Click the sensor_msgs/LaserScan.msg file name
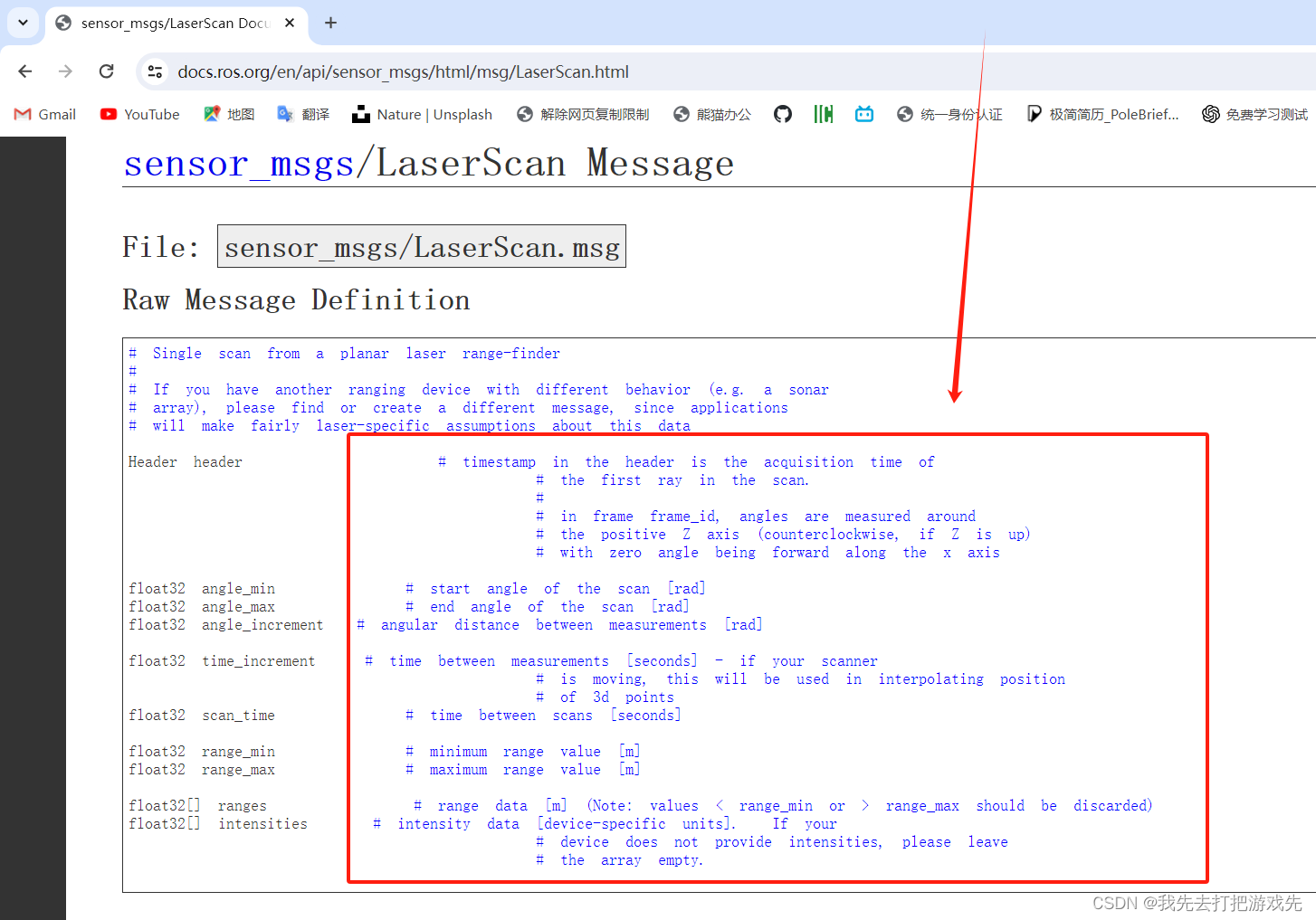Image resolution: width=1316 pixels, height=920 pixels. pyautogui.click(x=422, y=247)
